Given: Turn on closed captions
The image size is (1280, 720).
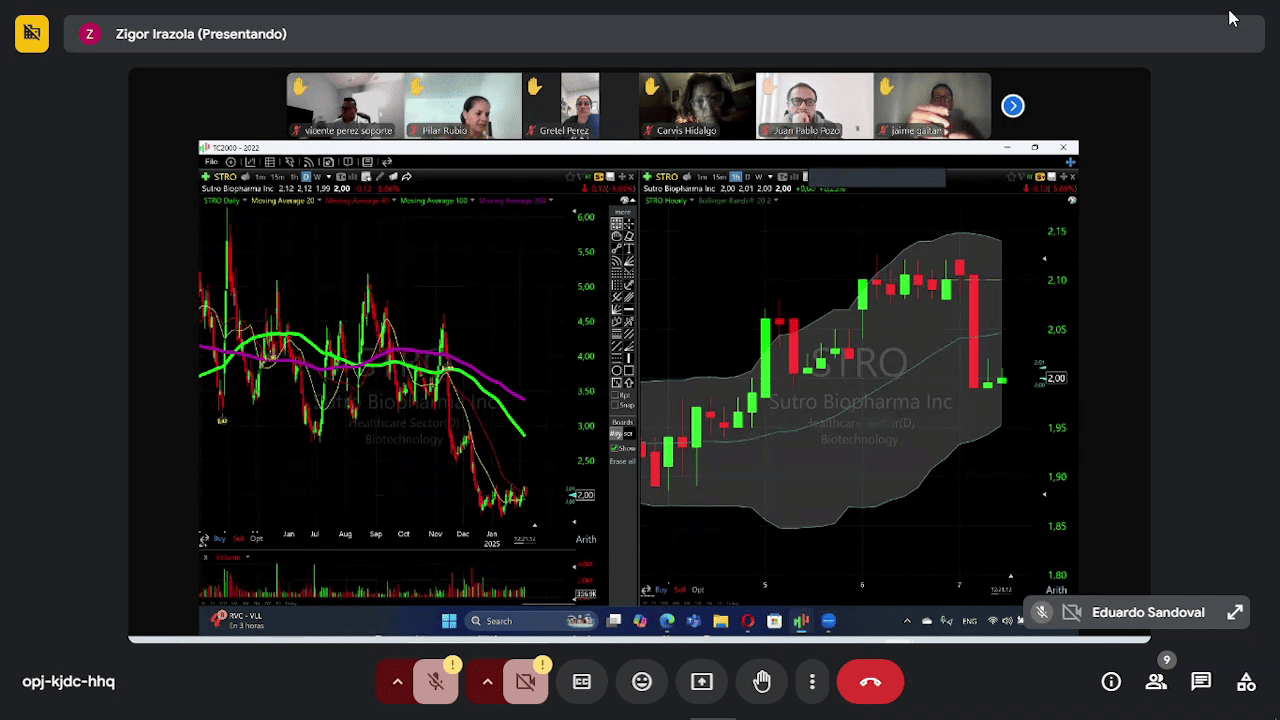Looking at the screenshot, I should [x=582, y=682].
